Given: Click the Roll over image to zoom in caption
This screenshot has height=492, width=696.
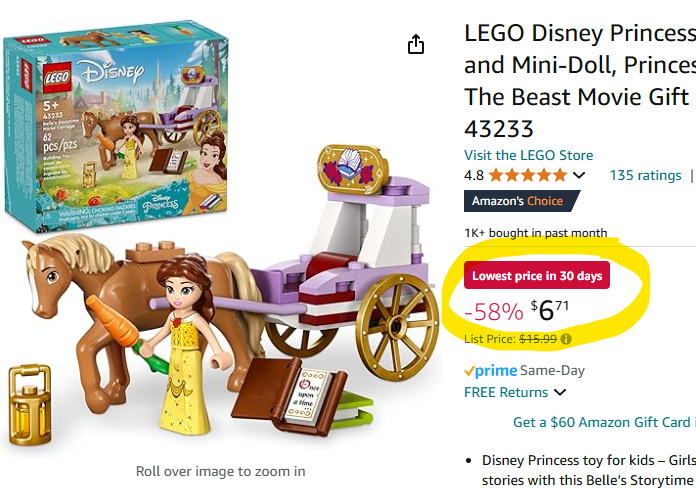Looking at the screenshot, I should click(220, 471).
